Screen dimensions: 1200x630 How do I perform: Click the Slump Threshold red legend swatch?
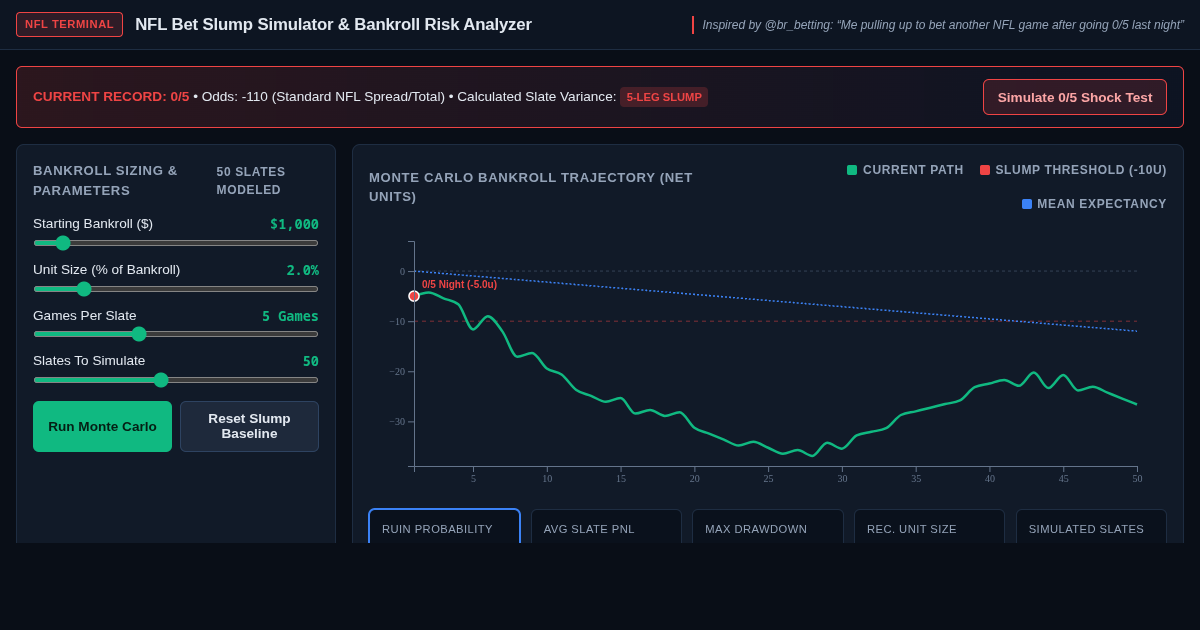coord(985,170)
